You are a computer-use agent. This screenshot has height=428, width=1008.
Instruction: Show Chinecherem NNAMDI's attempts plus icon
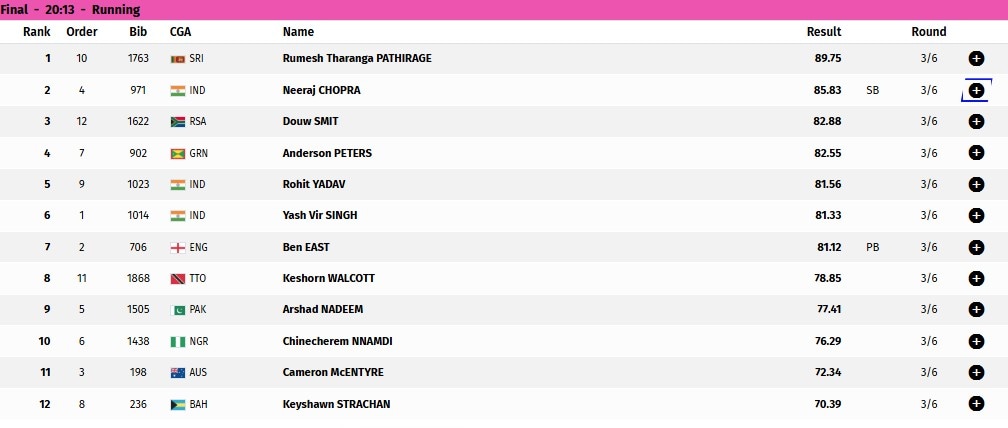click(x=976, y=341)
